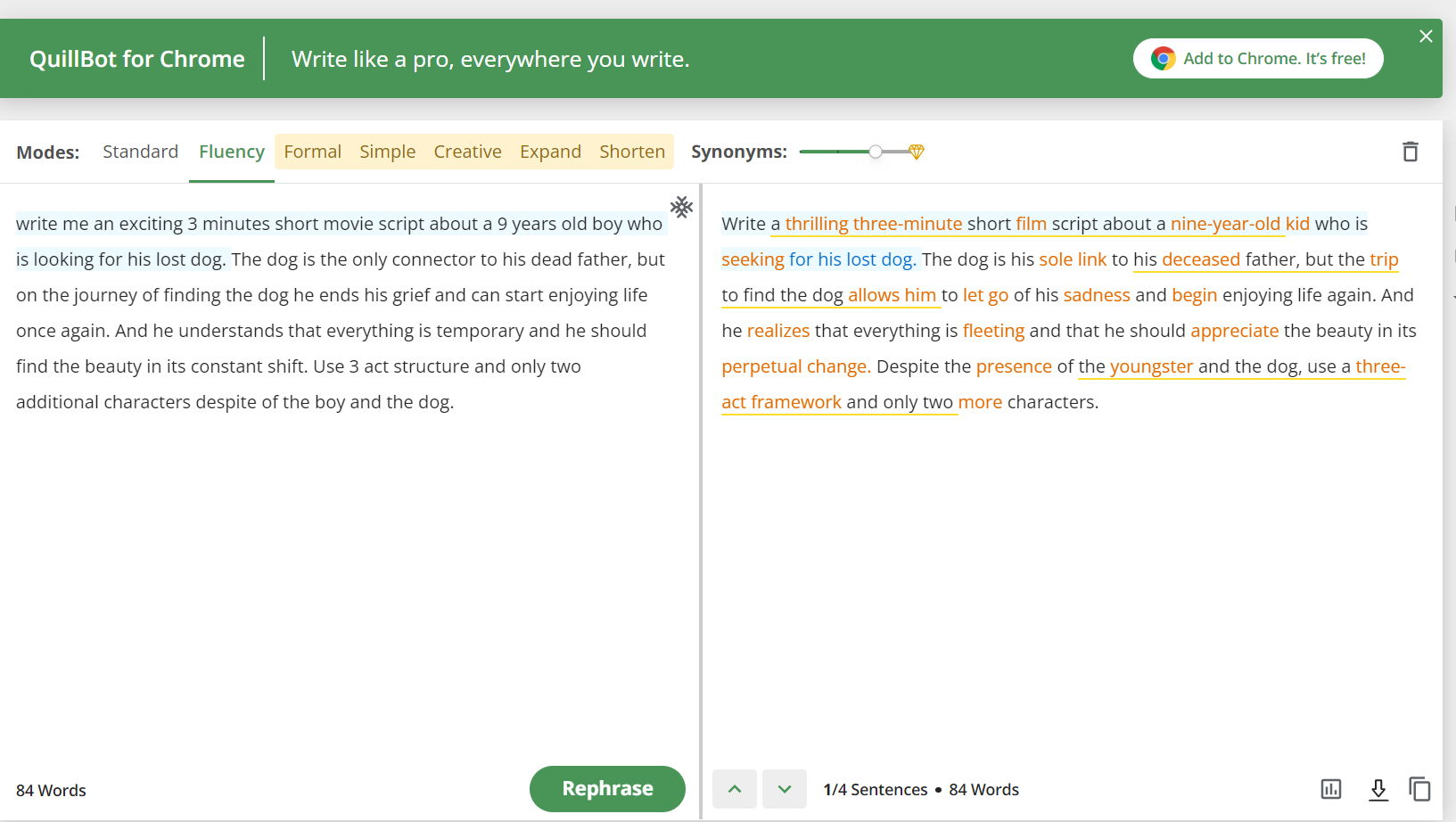Download the paraphrased text
The width and height of the screenshot is (1456, 822).
(1378, 789)
